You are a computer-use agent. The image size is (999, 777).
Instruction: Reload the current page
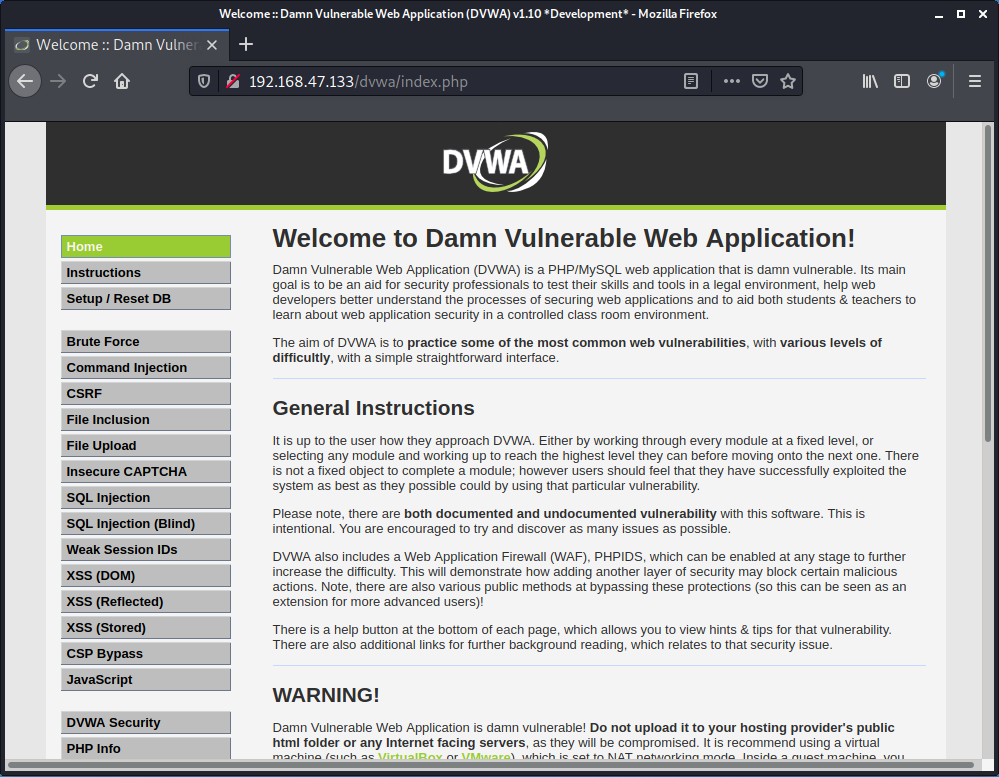point(90,82)
